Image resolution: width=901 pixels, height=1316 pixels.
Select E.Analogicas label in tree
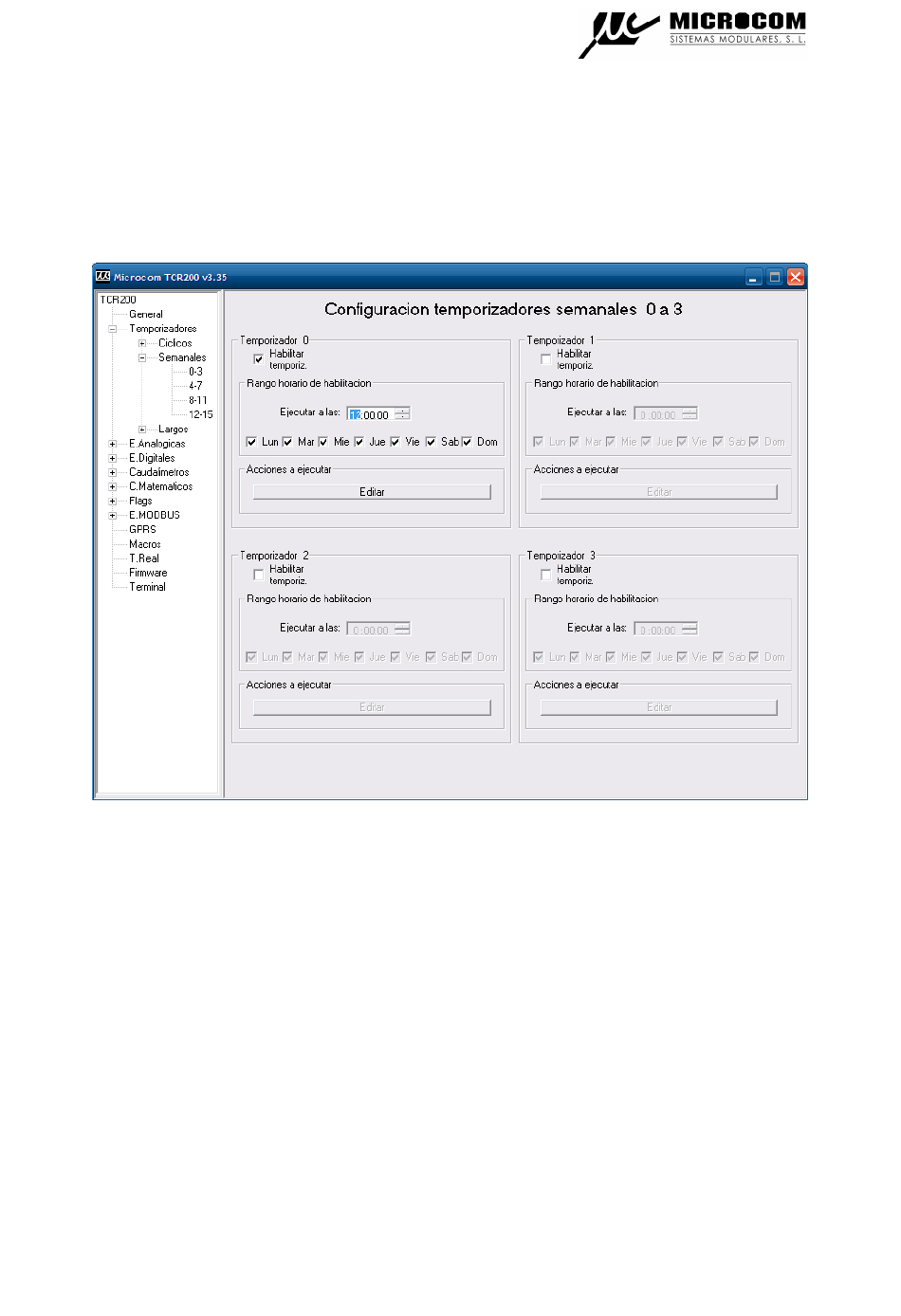[157, 444]
